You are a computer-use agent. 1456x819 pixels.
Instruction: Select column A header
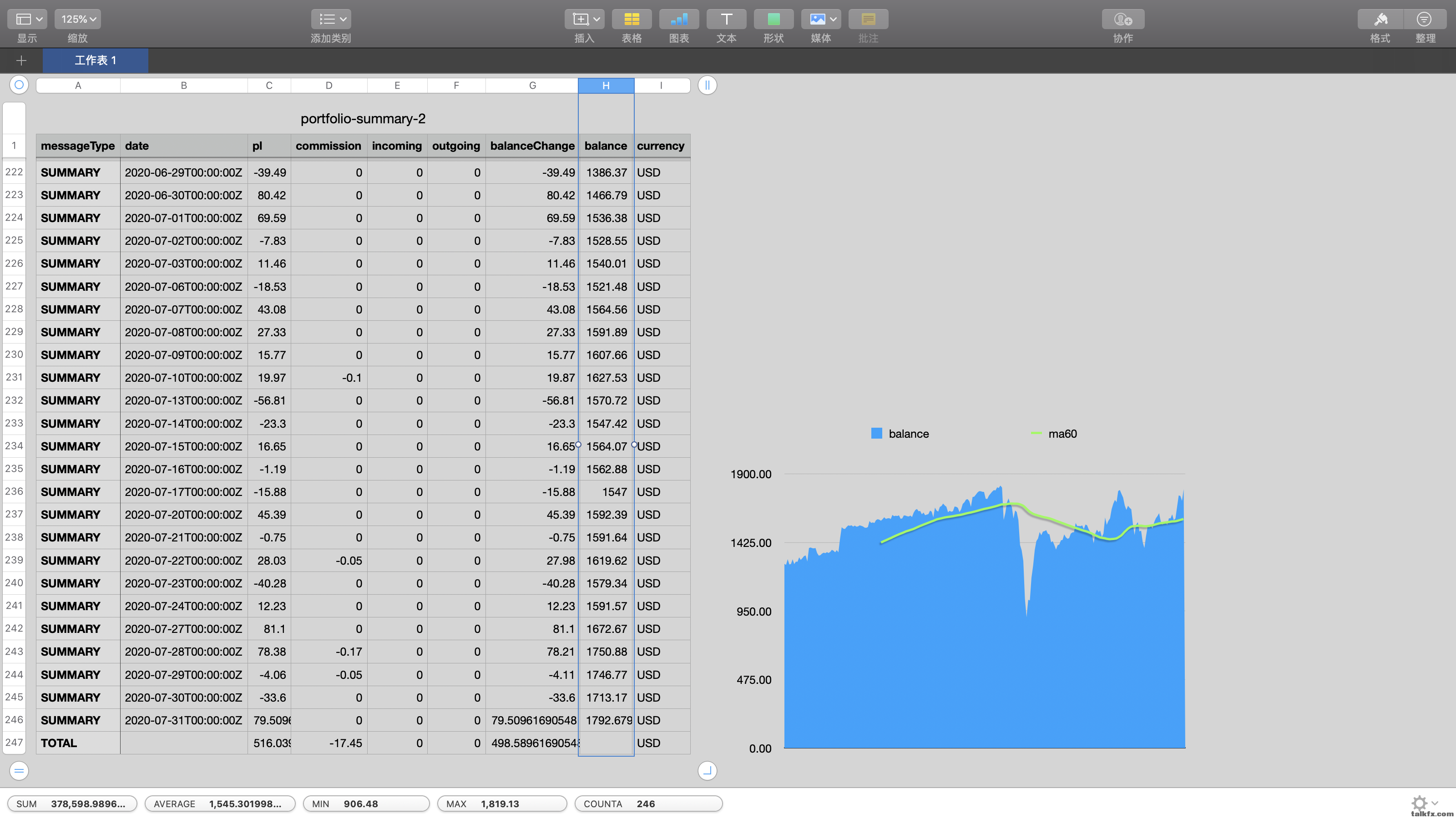78,86
